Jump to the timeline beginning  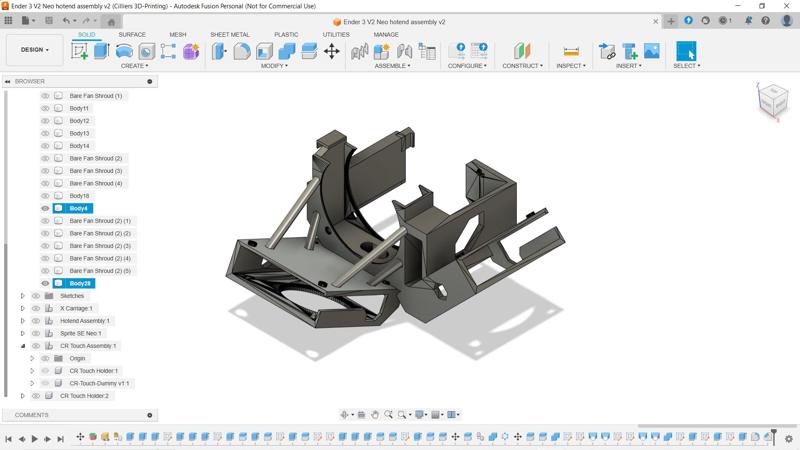coord(9,439)
